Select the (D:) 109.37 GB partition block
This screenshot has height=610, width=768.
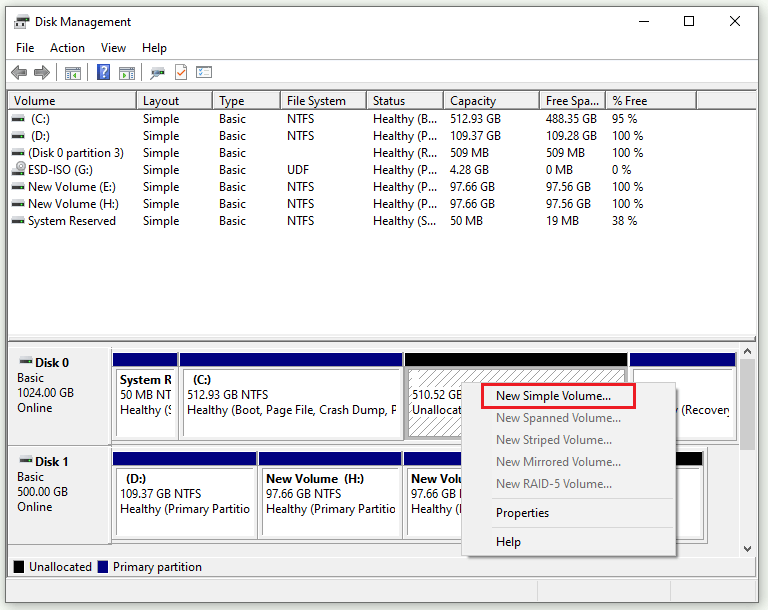pyautogui.click(x=185, y=495)
